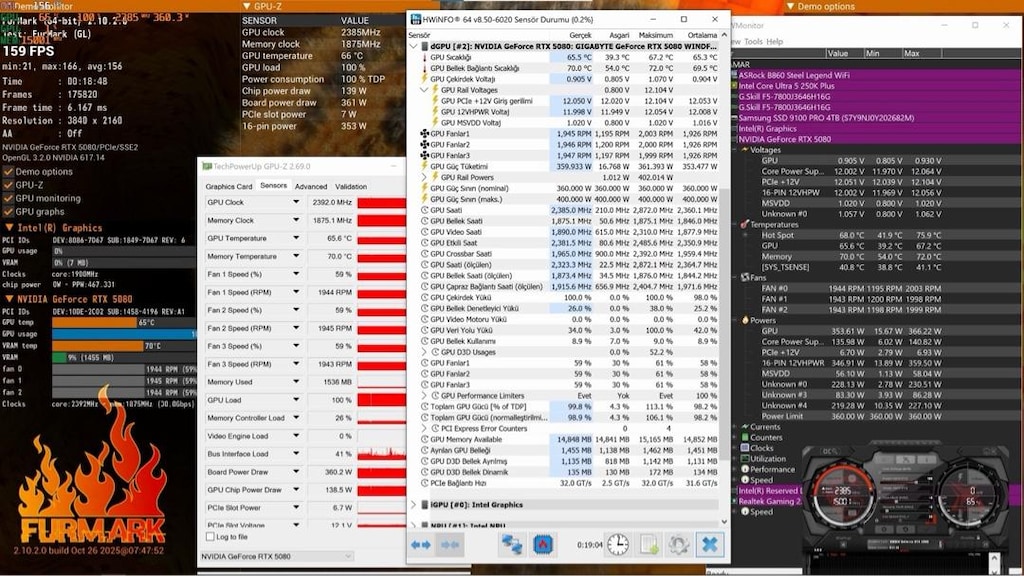This screenshot has height=576, width=1024.
Task: Click GPU-Z window title icon
Action: click(207, 167)
